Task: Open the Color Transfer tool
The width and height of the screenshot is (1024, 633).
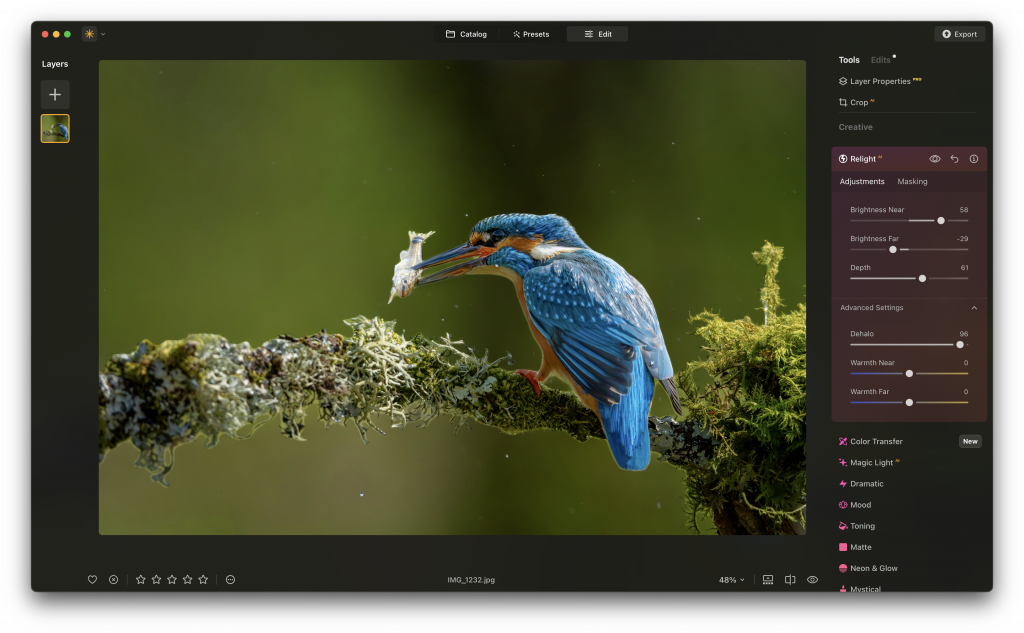Action: [x=876, y=442]
